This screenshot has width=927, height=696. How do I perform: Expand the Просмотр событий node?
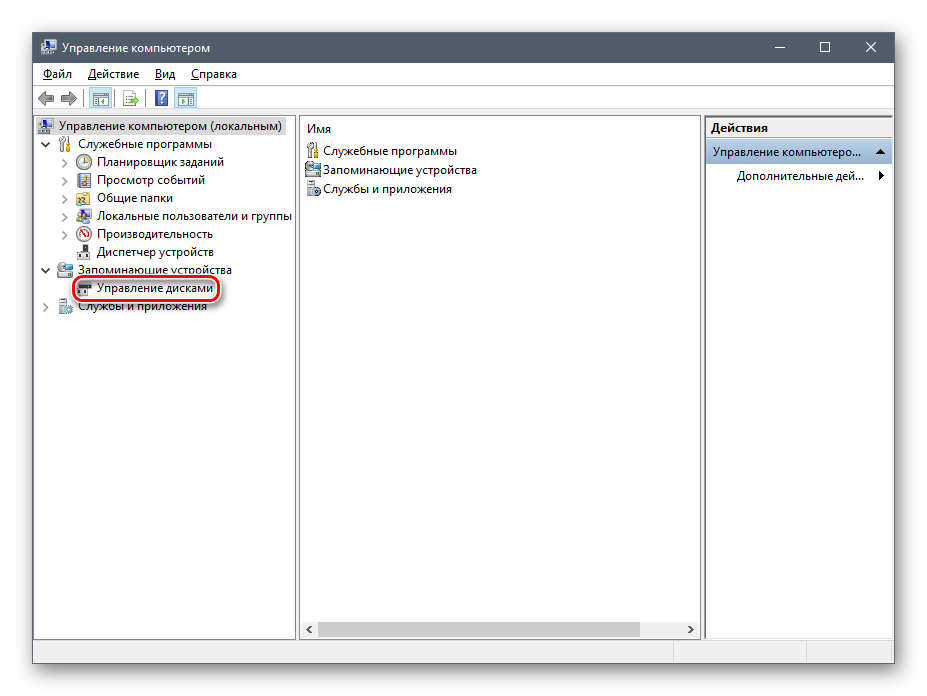tap(64, 180)
